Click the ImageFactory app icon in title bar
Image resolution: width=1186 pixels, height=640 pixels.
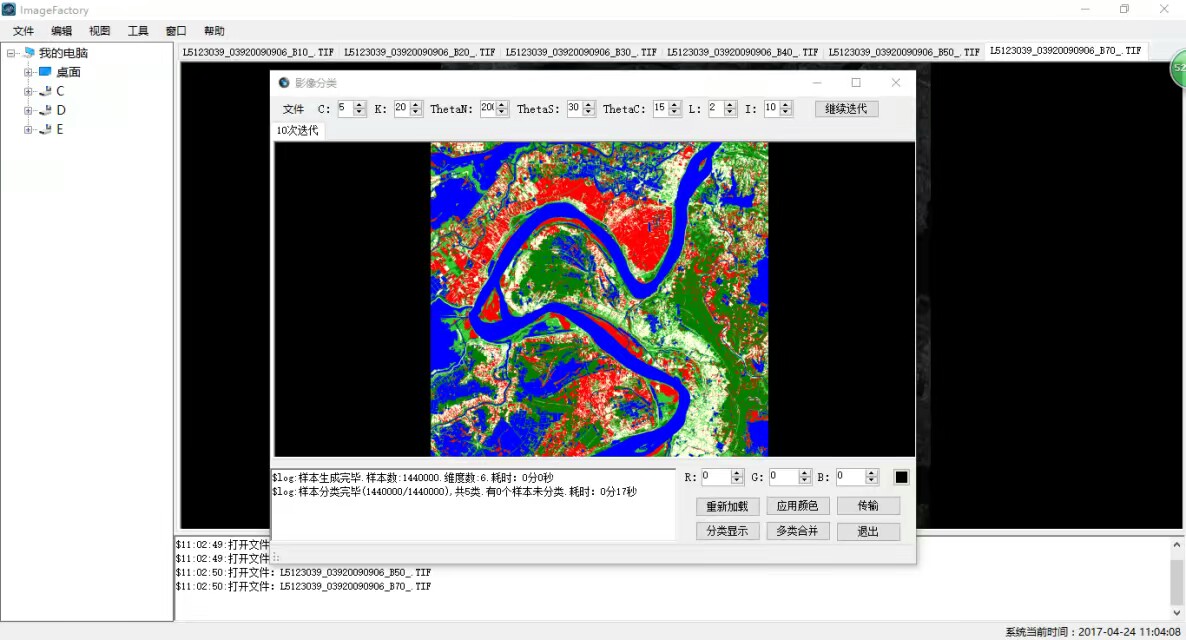click(9, 10)
